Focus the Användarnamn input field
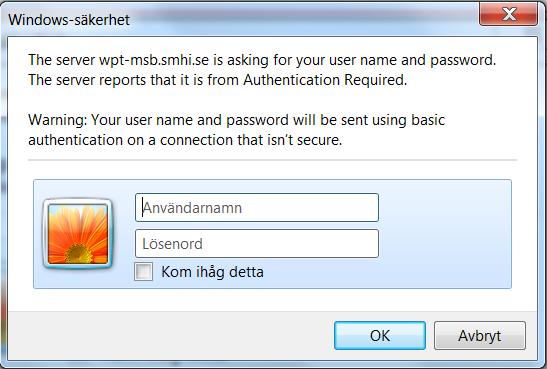 257,208
